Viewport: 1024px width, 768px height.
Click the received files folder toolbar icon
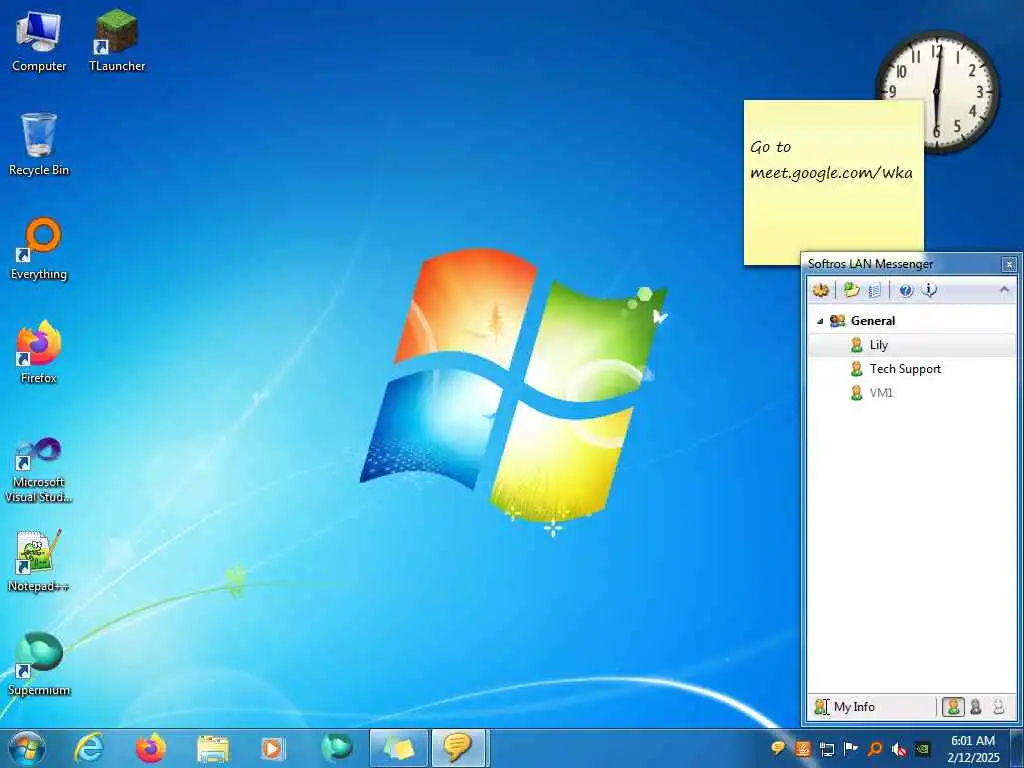(851, 289)
